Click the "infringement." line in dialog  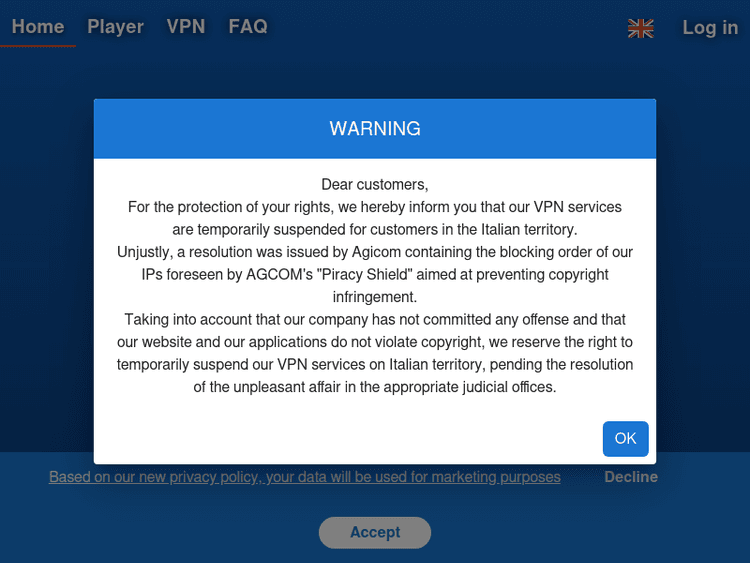tap(375, 297)
